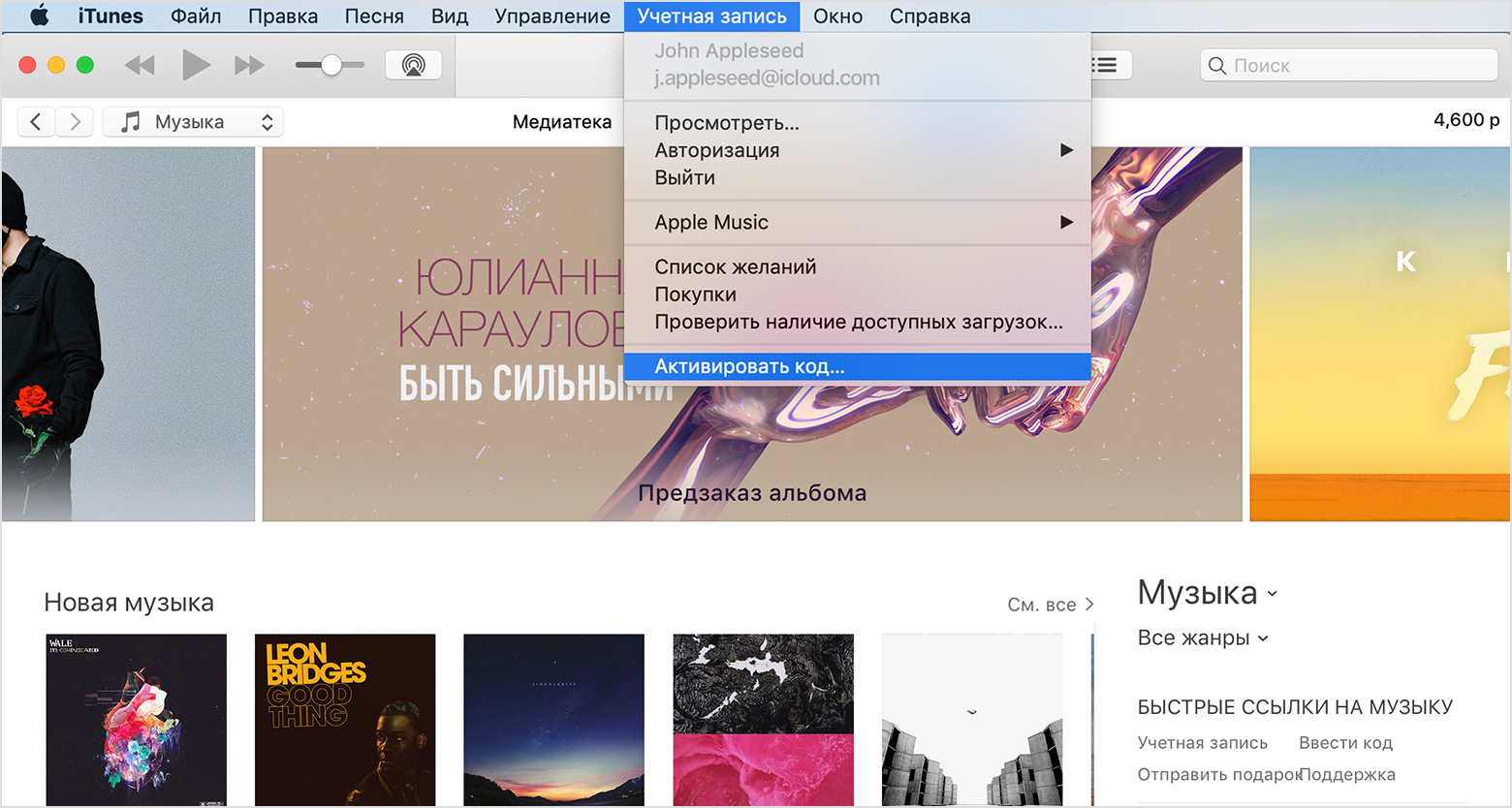
Task: Open Список желаний wish list
Action: [x=858, y=266]
